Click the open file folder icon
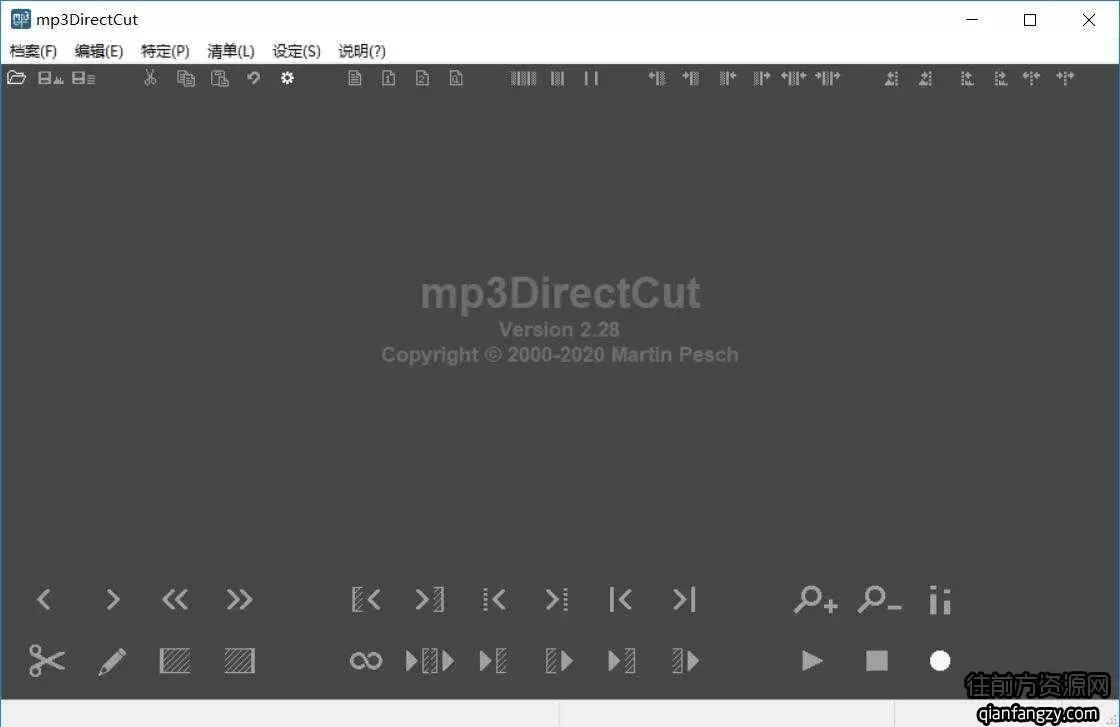This screenshot has width=1120, height=727. click(x=16, y=78)
